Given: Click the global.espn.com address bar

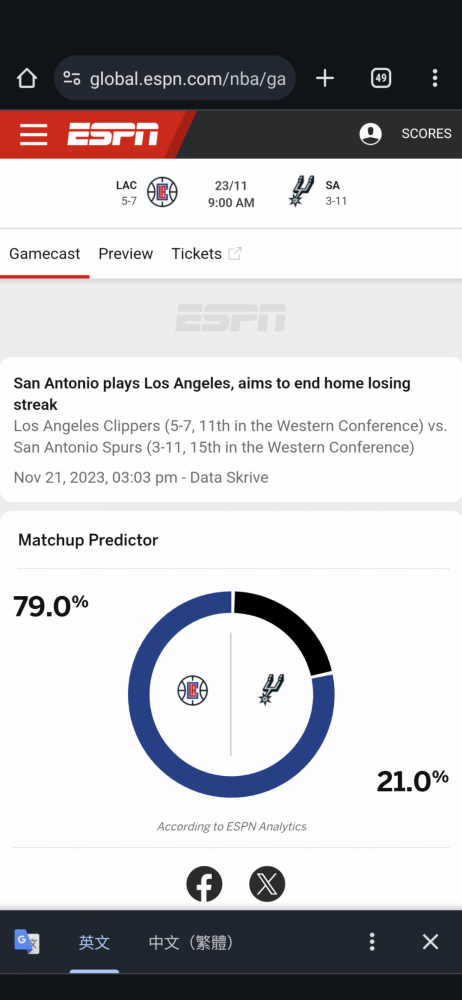Looking at the screenshot, I should tap(175, 78).
